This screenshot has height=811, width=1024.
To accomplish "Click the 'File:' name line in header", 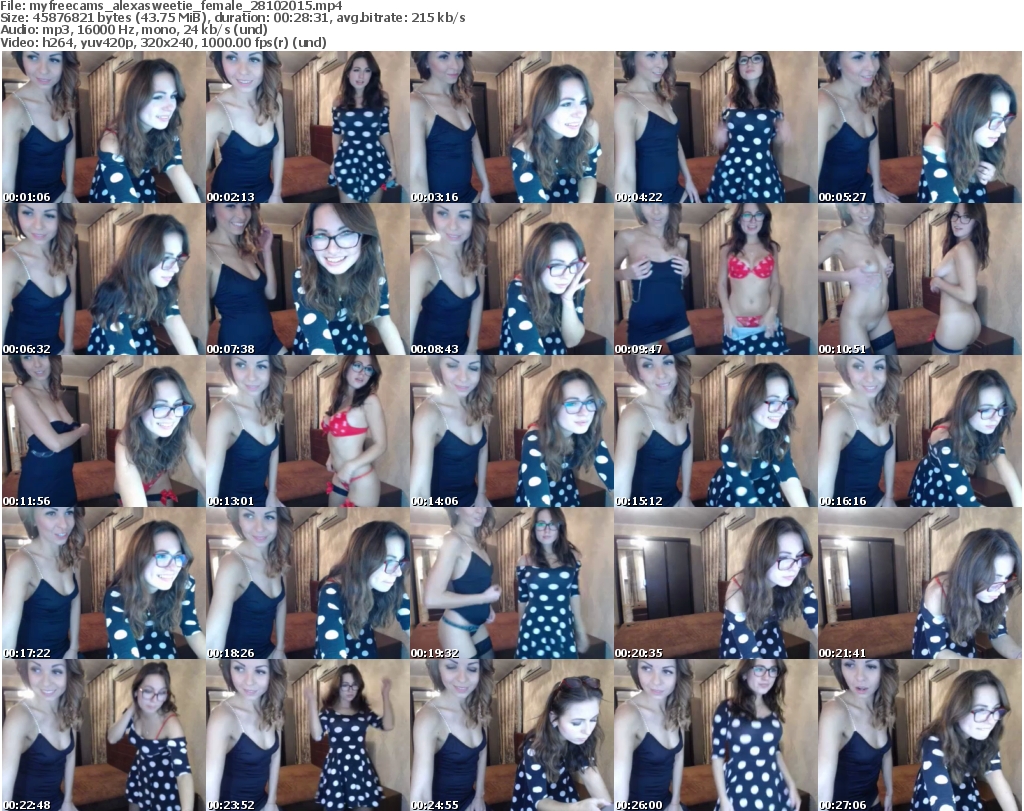I will 171,6.
